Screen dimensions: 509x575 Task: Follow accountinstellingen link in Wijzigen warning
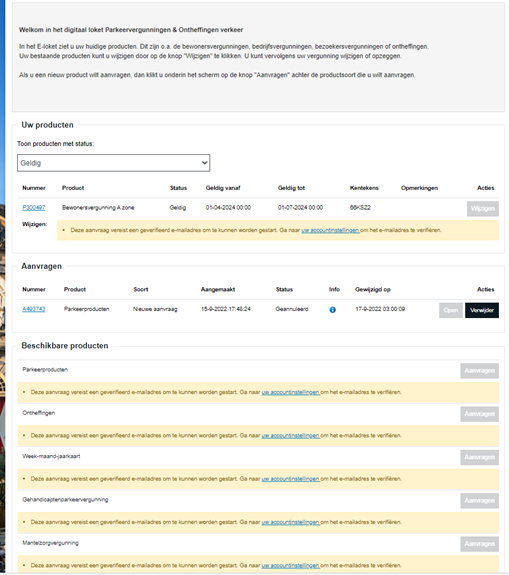(330, 230)
